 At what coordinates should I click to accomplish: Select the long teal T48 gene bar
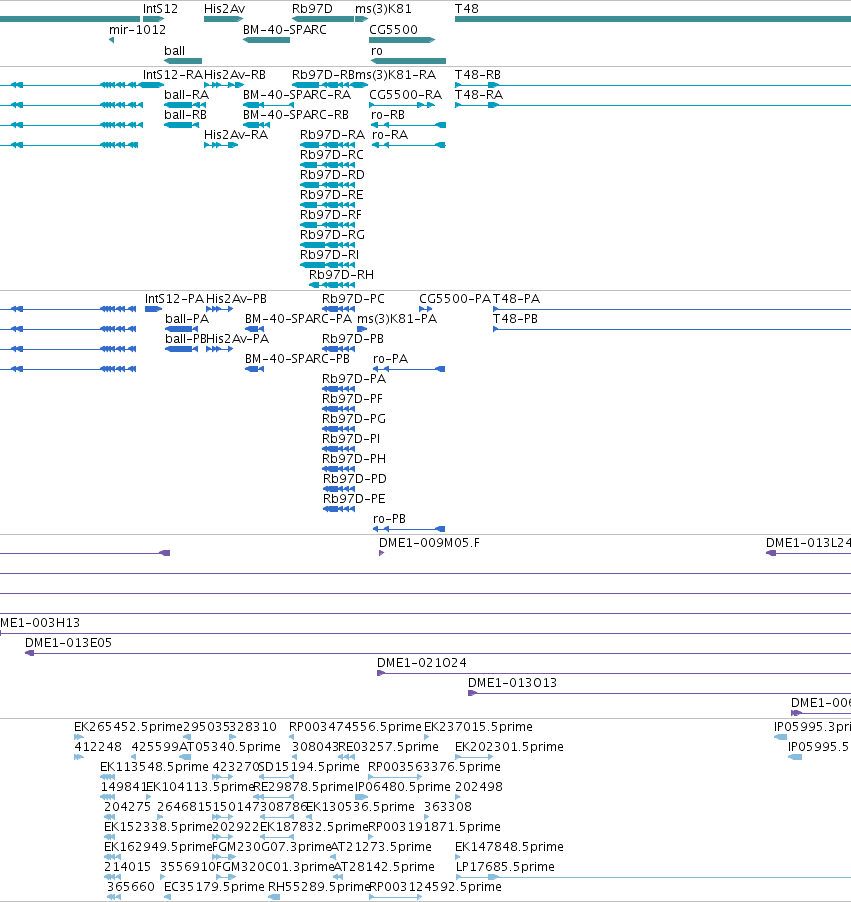(x=652, y=19)
